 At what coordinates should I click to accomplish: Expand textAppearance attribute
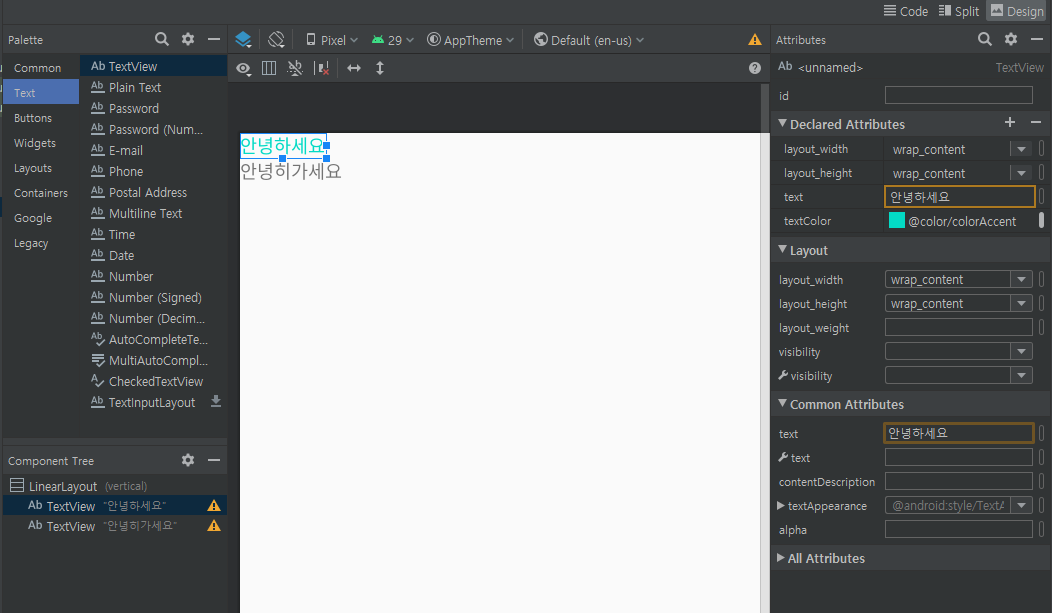(781, 506)
